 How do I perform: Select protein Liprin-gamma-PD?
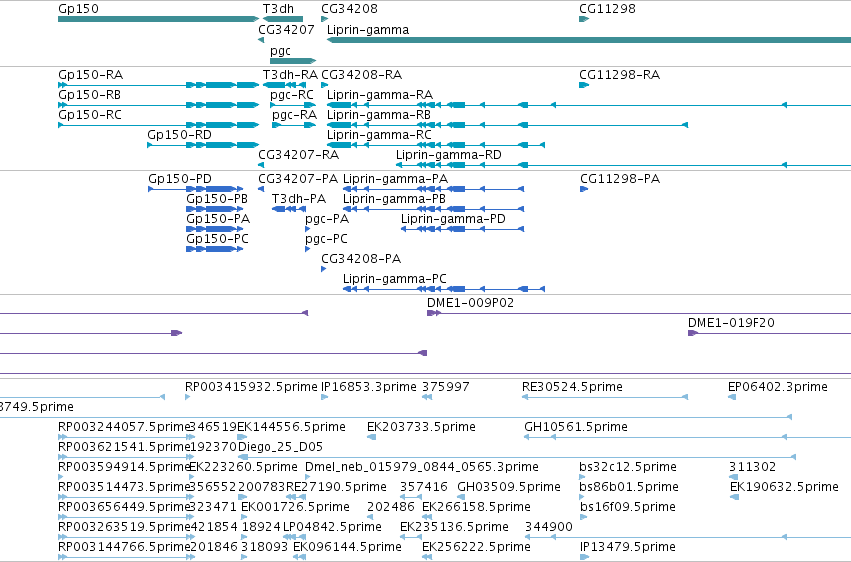[462, 229]
